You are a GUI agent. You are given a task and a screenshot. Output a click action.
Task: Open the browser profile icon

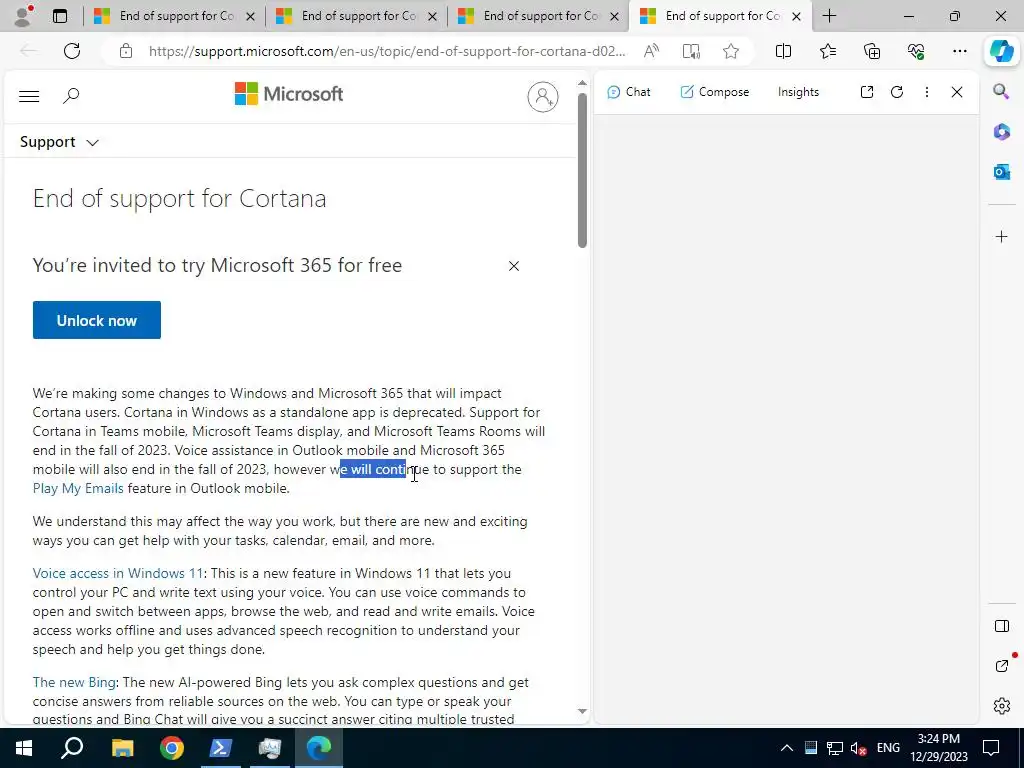point(24,16)
